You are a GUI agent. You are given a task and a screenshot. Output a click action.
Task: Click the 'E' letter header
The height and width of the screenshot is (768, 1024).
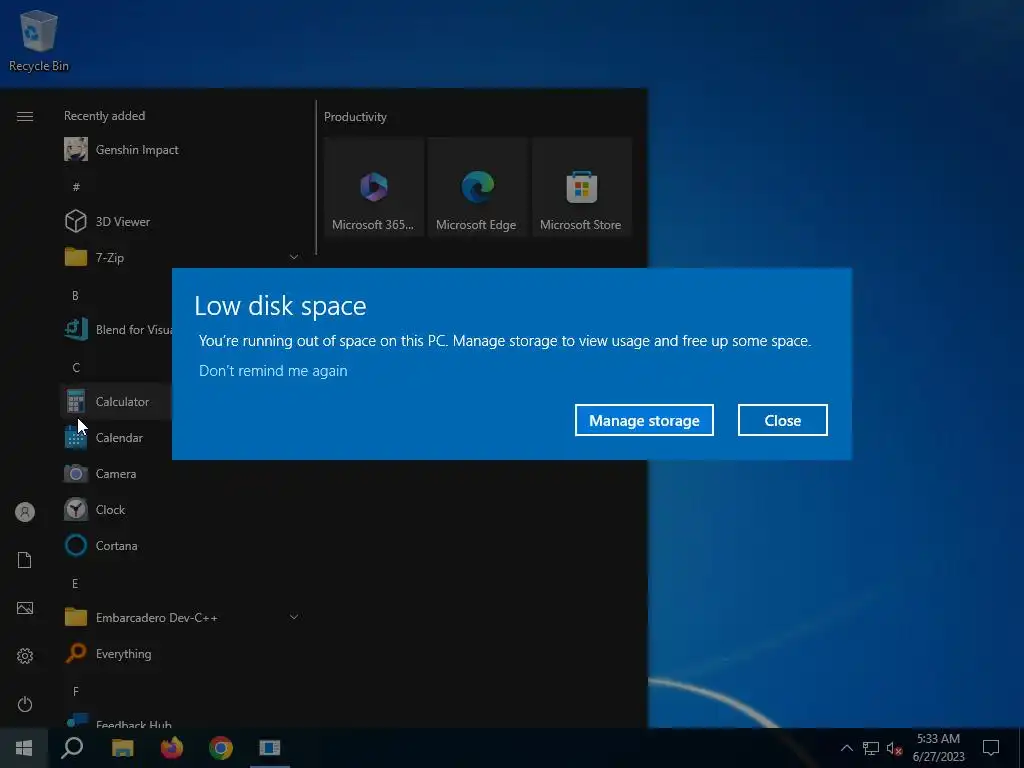76,584
